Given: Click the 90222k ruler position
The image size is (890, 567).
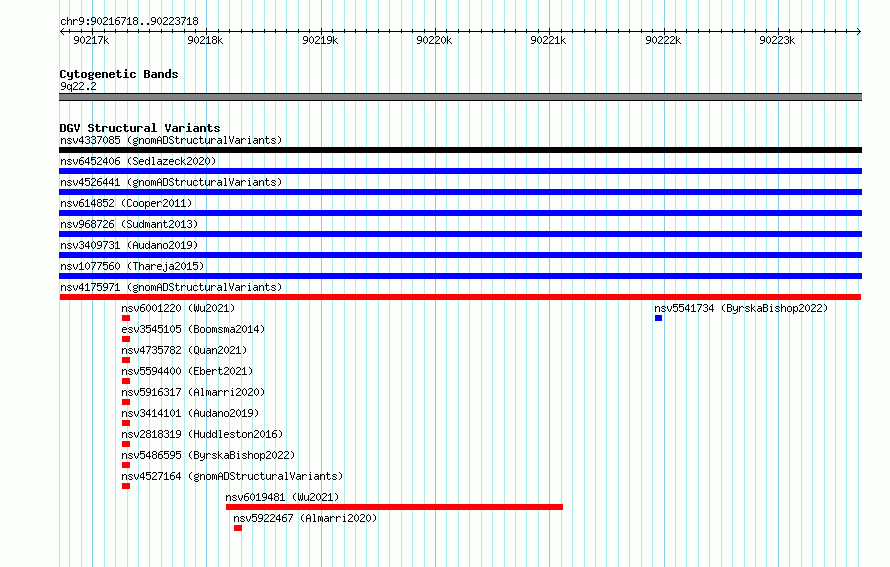Looking at the screenshot, I should click(663, 40).
